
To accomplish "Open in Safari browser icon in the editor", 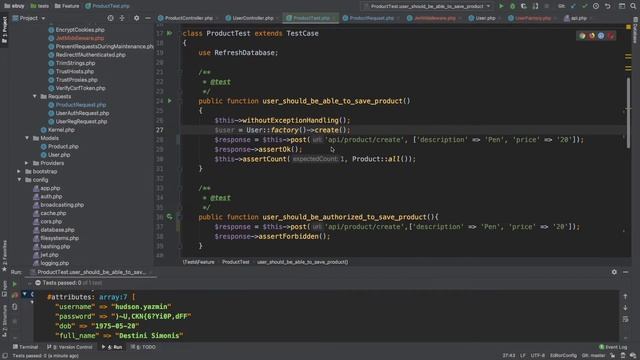I will [601, 36].
